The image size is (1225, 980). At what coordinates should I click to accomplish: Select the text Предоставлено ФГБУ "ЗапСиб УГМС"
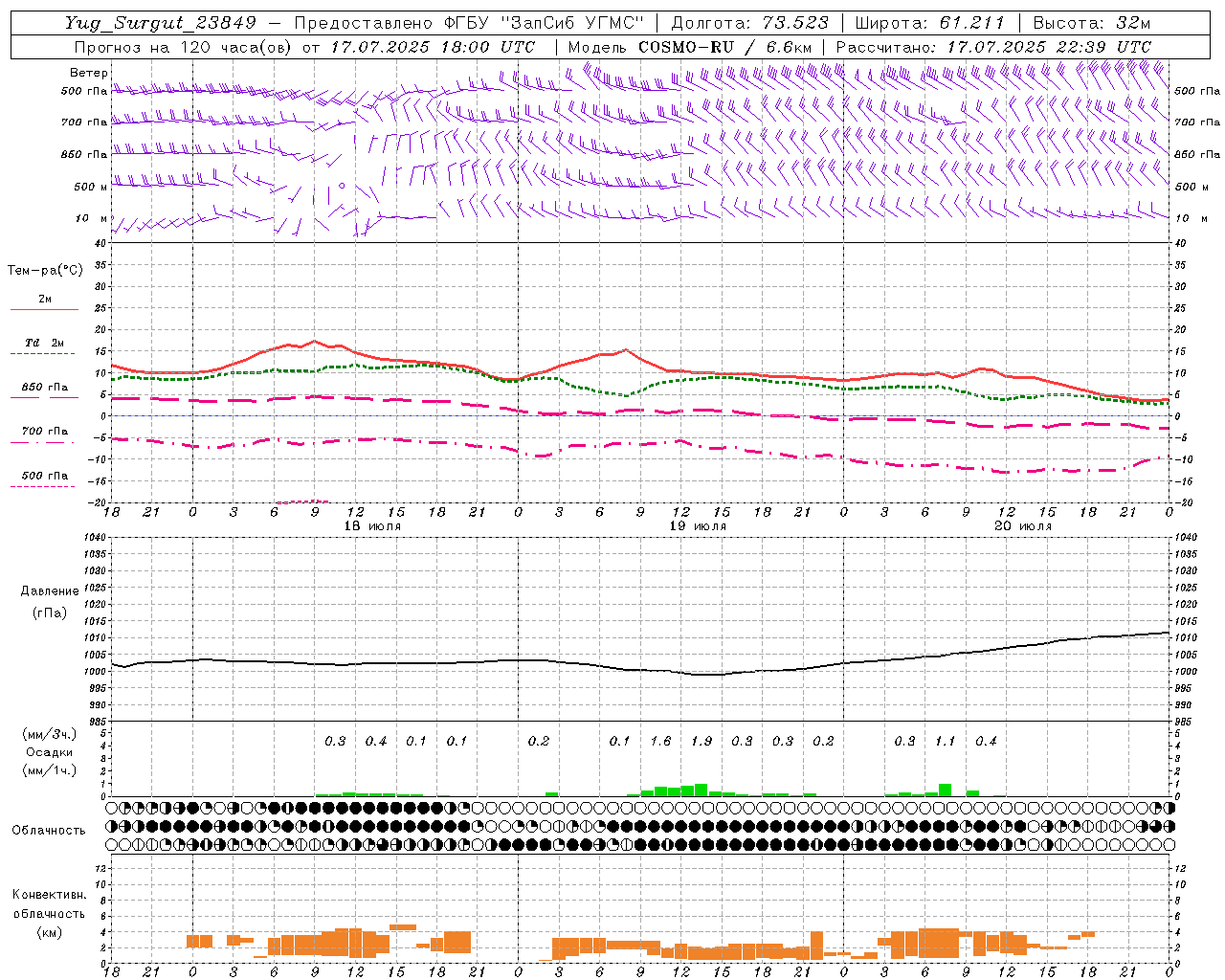469,23
